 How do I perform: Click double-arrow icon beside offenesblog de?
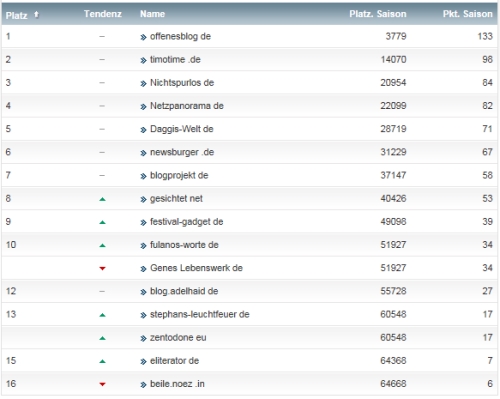click(x=143, y=37)
